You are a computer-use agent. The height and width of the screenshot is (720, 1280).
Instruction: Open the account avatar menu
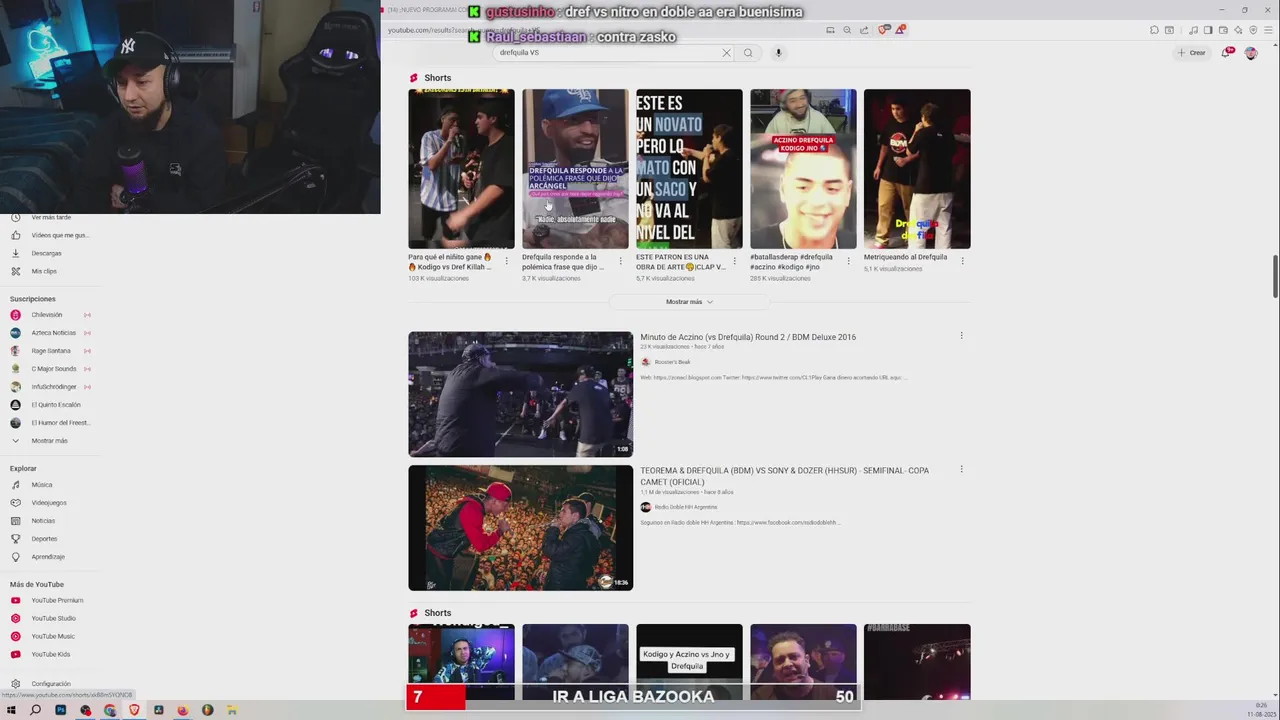[x=1251, y=53]
